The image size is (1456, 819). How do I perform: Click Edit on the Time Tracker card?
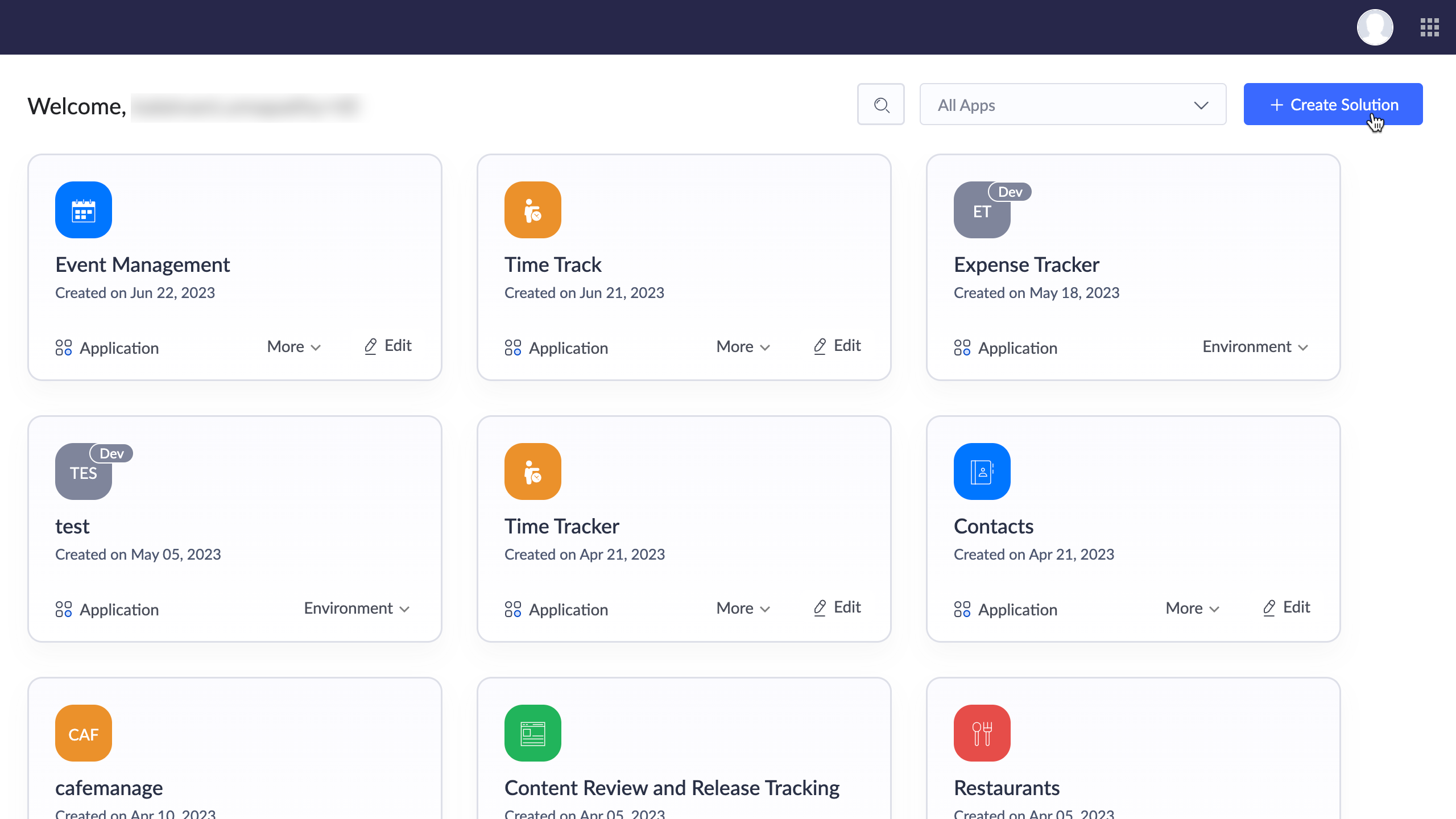click(837, 607)
